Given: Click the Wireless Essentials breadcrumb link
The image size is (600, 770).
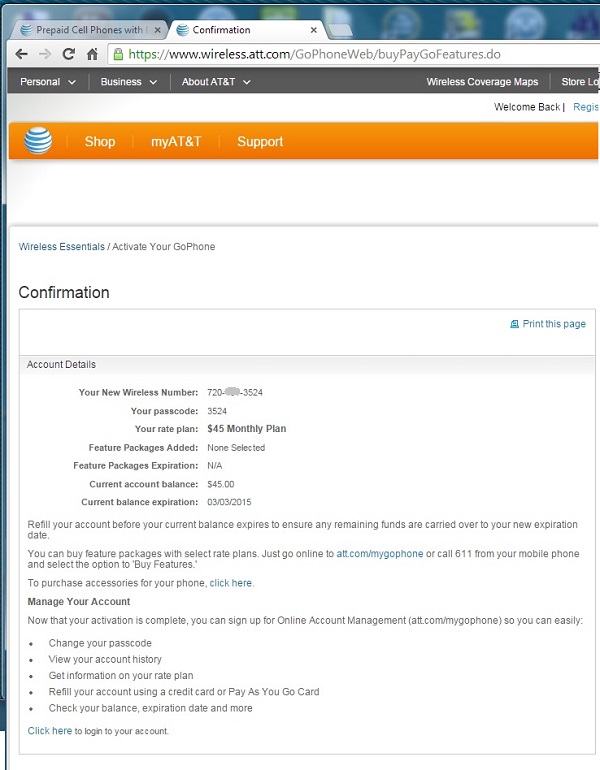Looking at the screenshot, I should pyautogui.click(x=62, y=247).
